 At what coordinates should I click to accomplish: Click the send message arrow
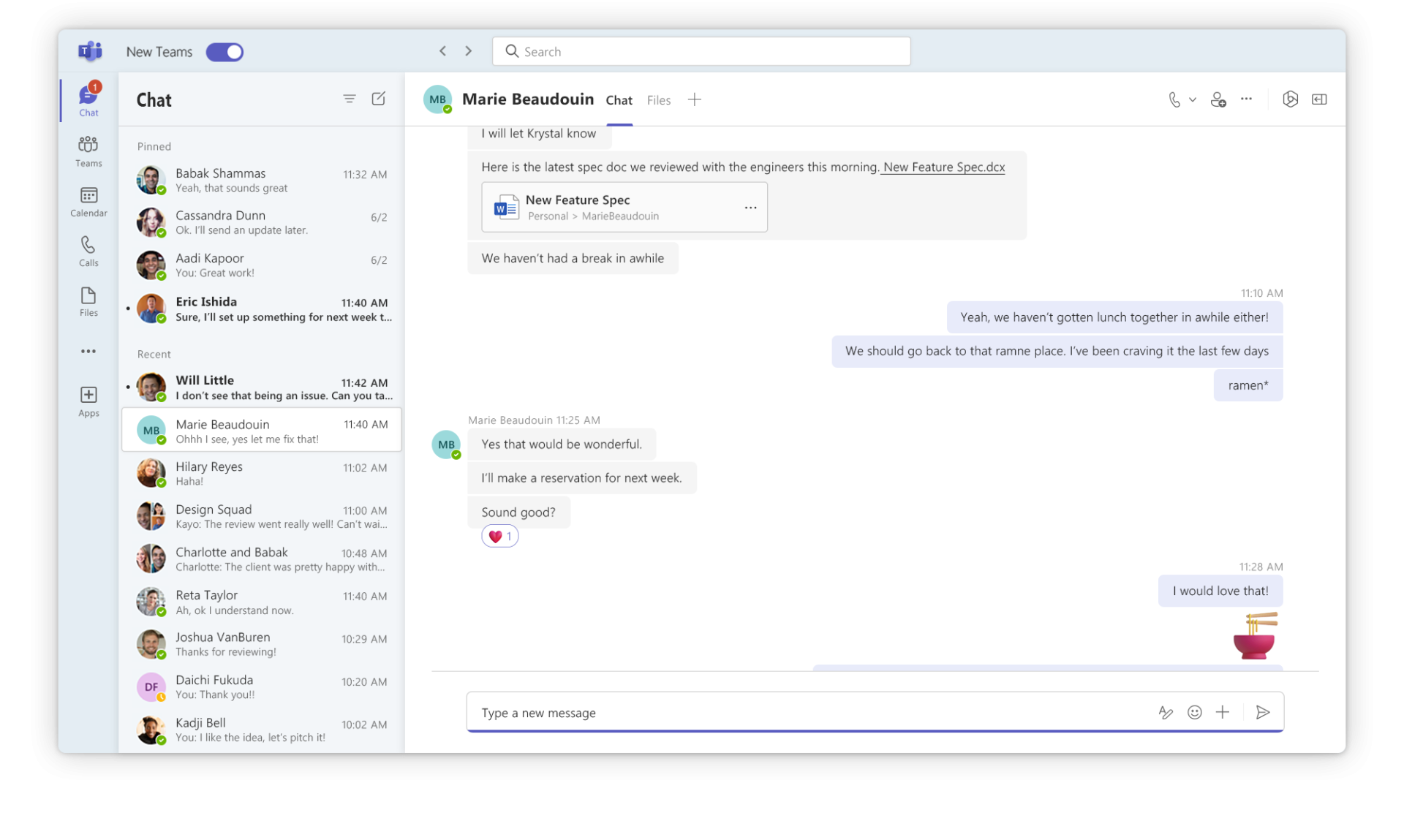[x=1263, y=712]
